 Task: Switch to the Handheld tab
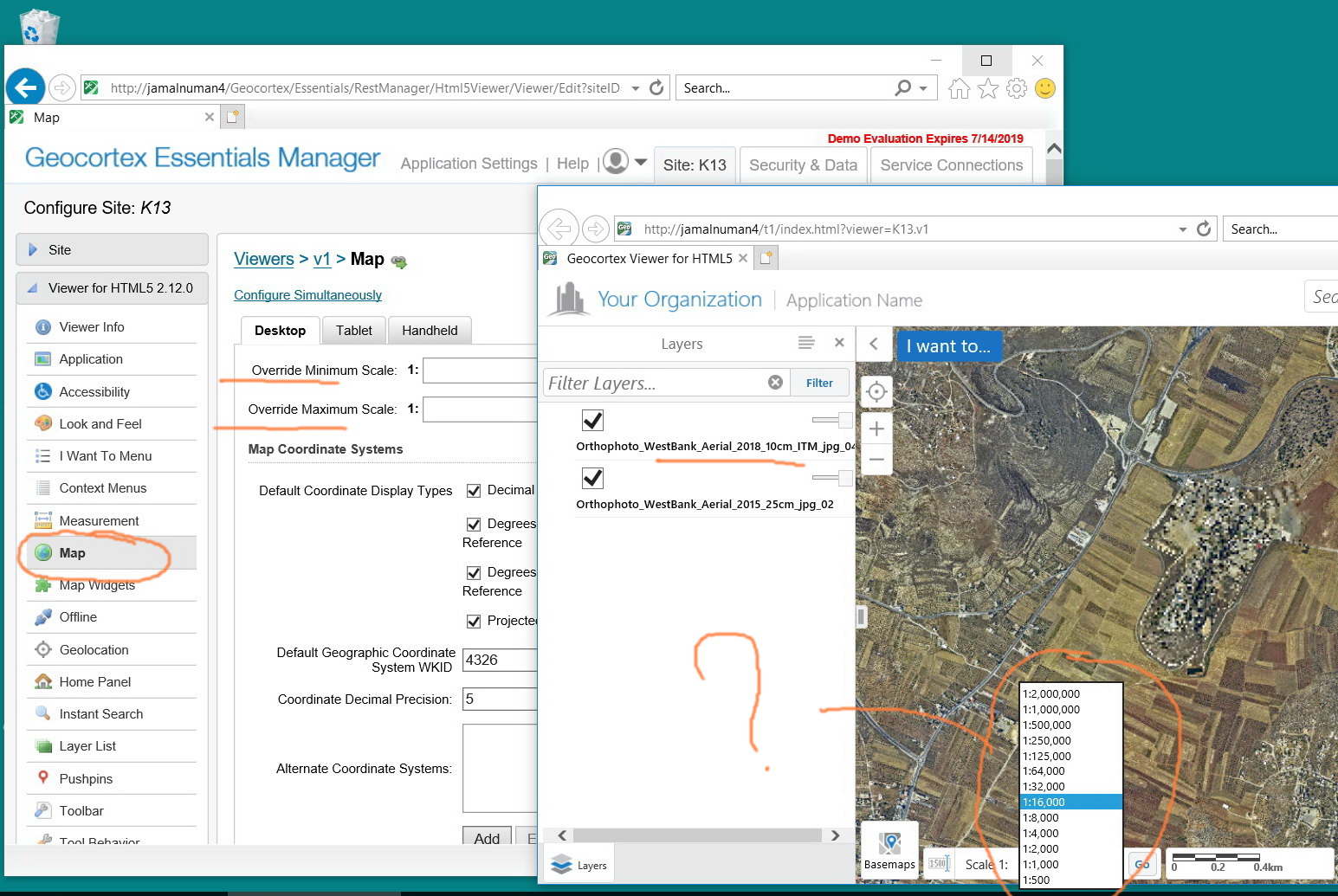(430, 331)
